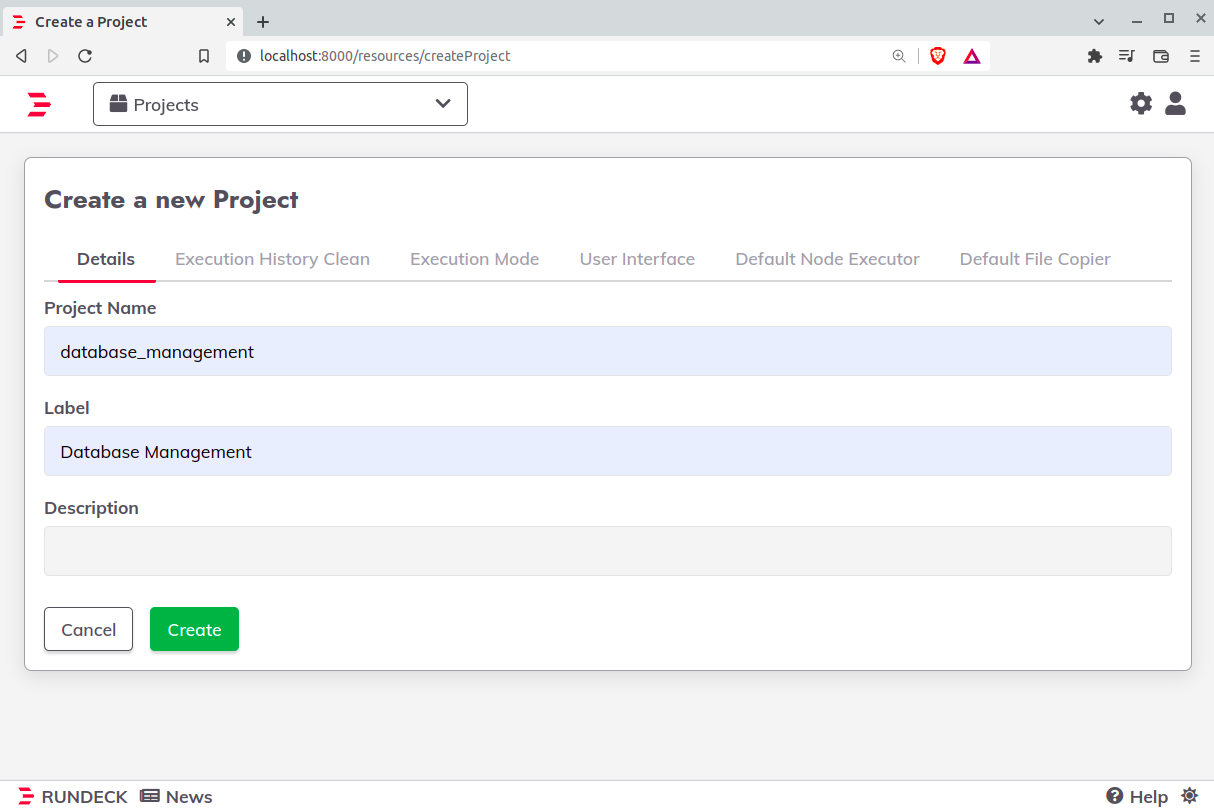Expand the Projects dropdown selector
Screen dimensions: 1214x808
pyautogui.click(x=280, y=104)
